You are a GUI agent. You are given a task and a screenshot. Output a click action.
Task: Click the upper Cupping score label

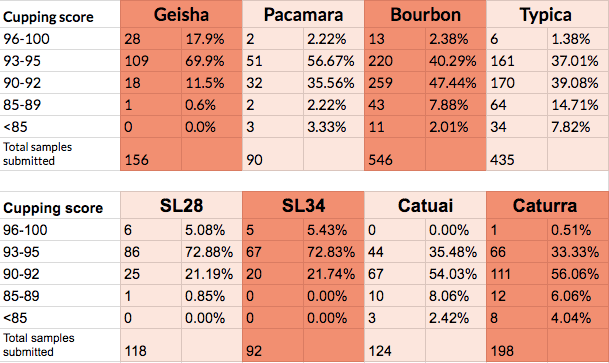click(48, 17)
